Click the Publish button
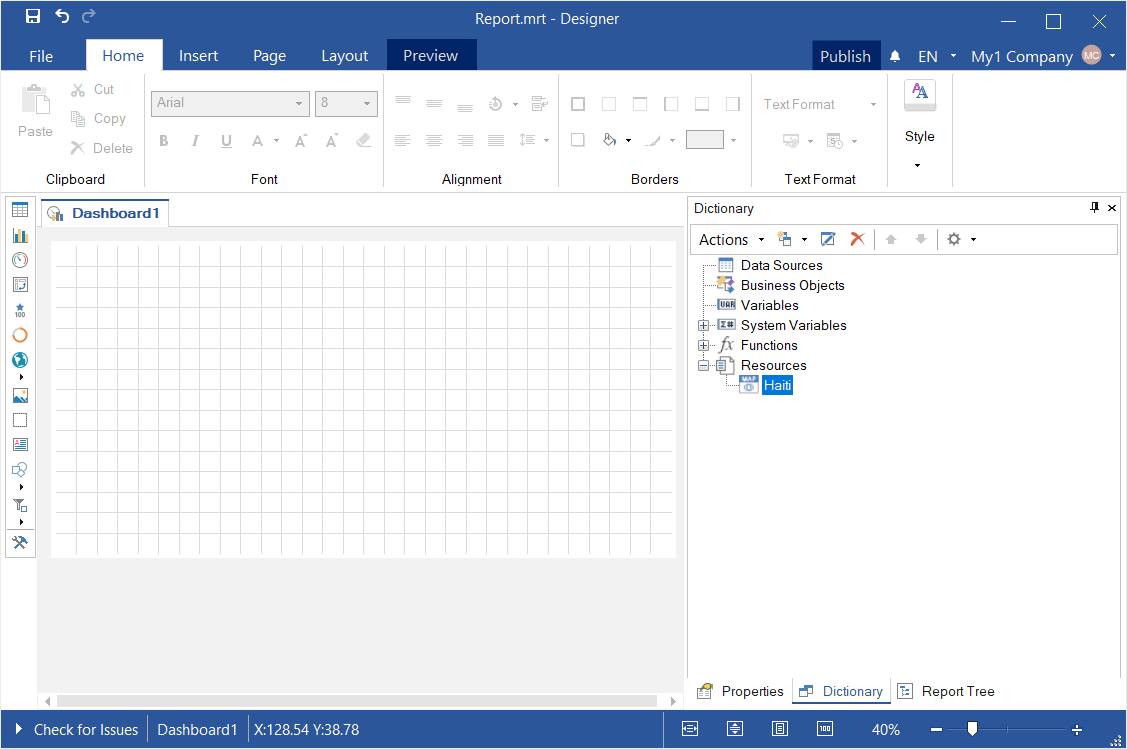 (845, 56)
